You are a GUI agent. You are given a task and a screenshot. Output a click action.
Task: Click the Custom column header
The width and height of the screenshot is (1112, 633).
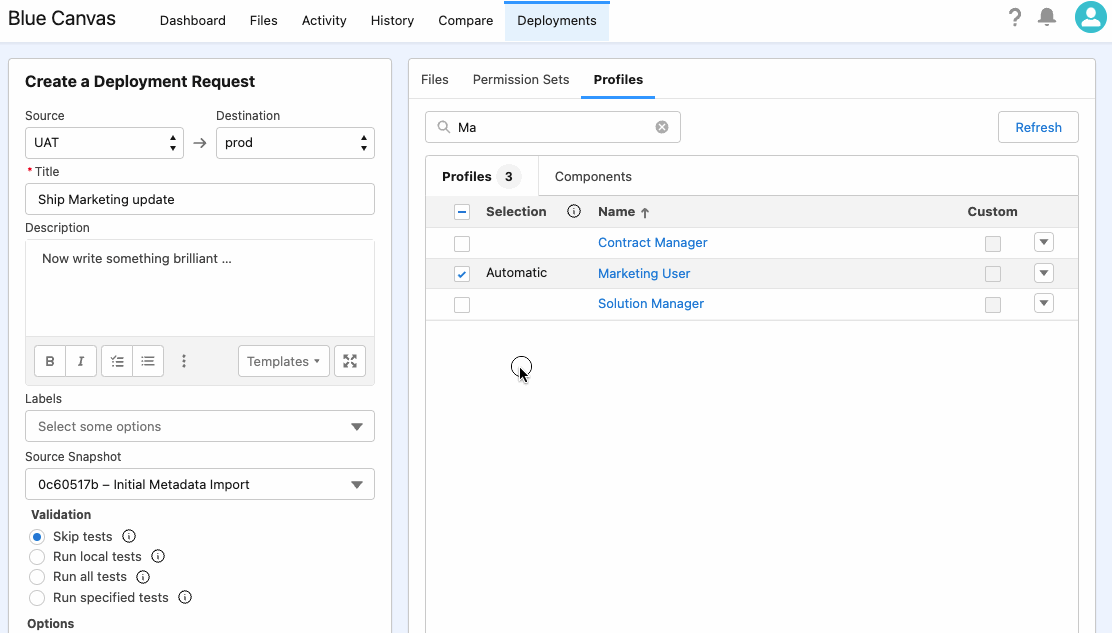(x=992, y=211)
